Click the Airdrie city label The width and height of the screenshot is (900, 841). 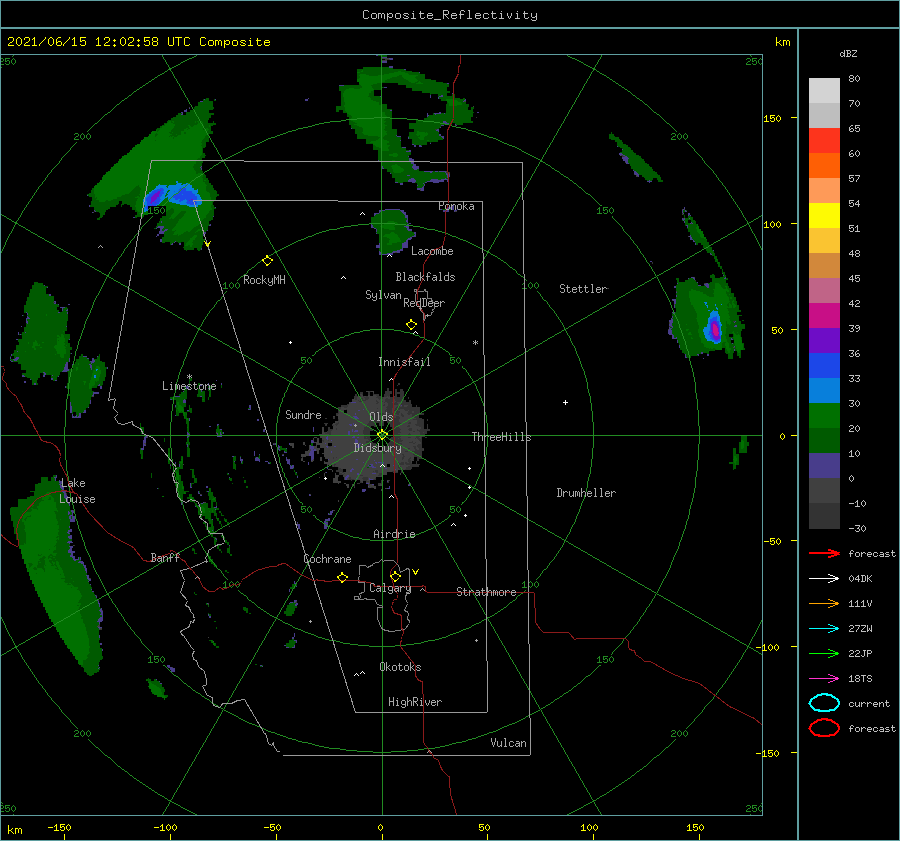(x=394, y=534)
